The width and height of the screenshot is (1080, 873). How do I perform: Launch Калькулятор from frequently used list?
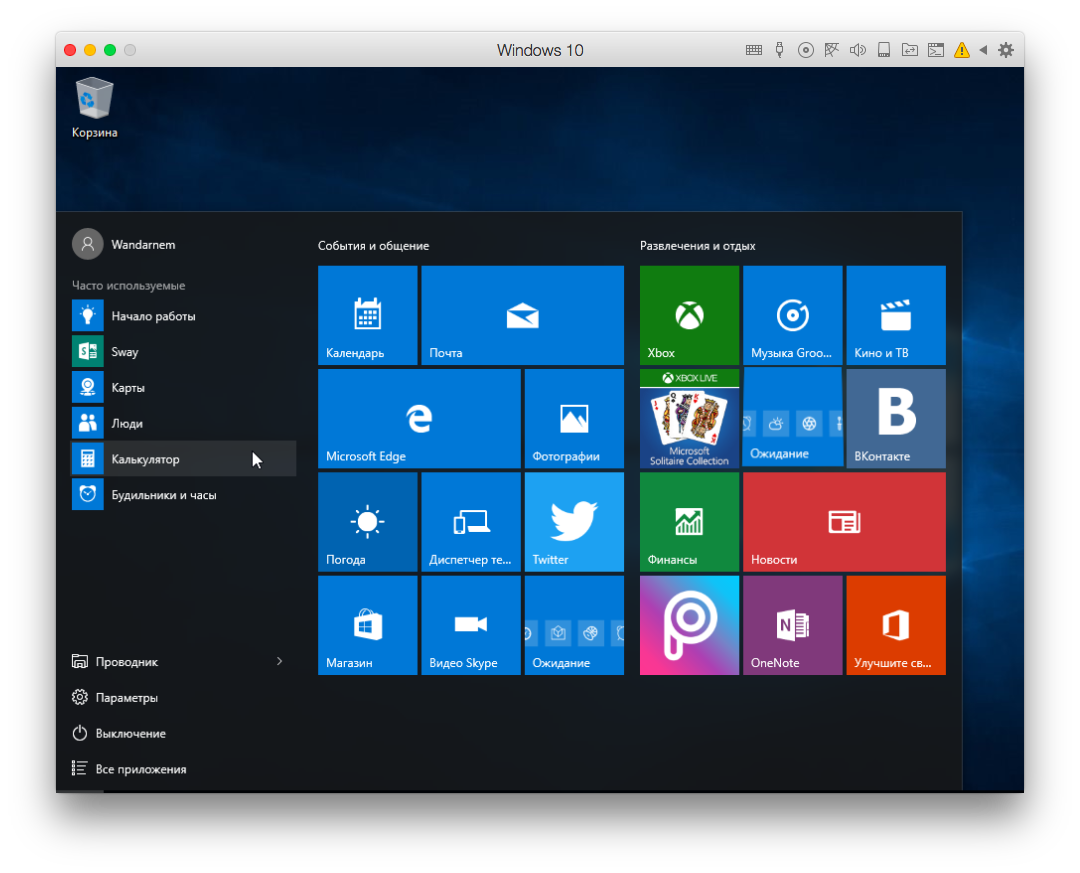coord(145,459)
